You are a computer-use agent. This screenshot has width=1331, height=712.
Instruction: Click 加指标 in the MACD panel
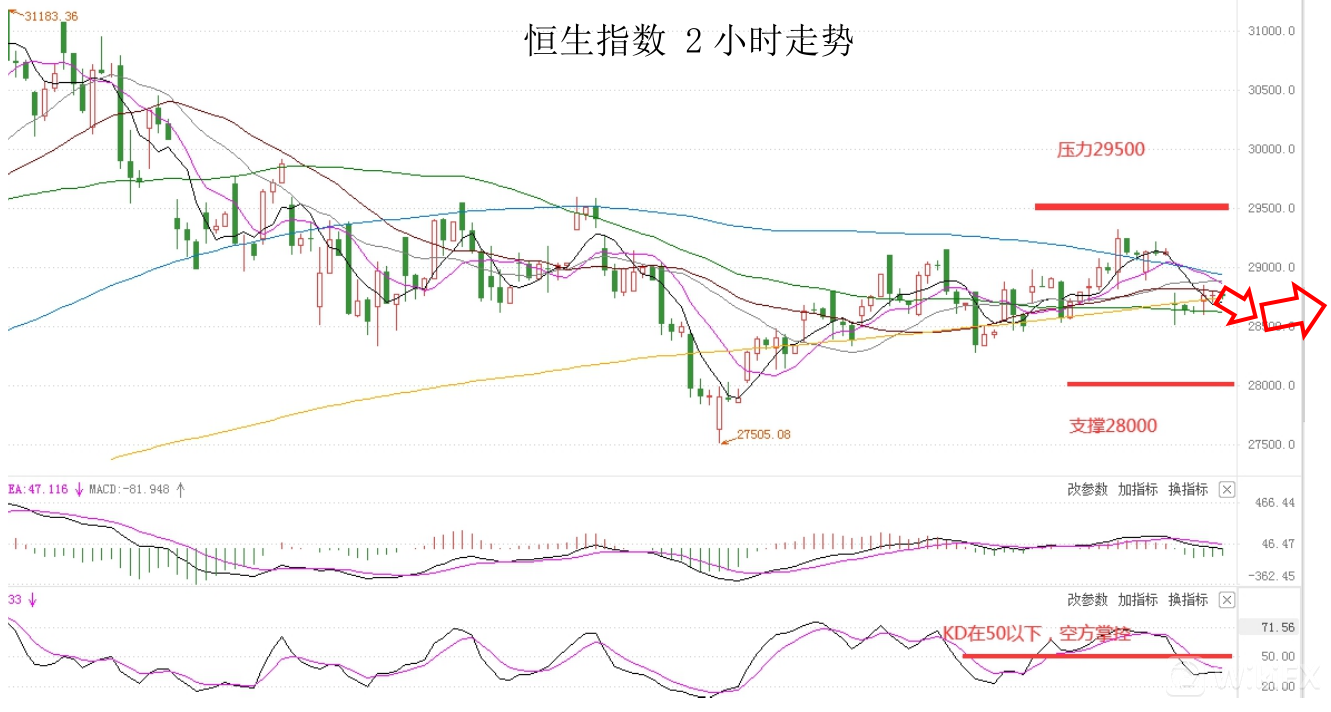[1138, 489]
